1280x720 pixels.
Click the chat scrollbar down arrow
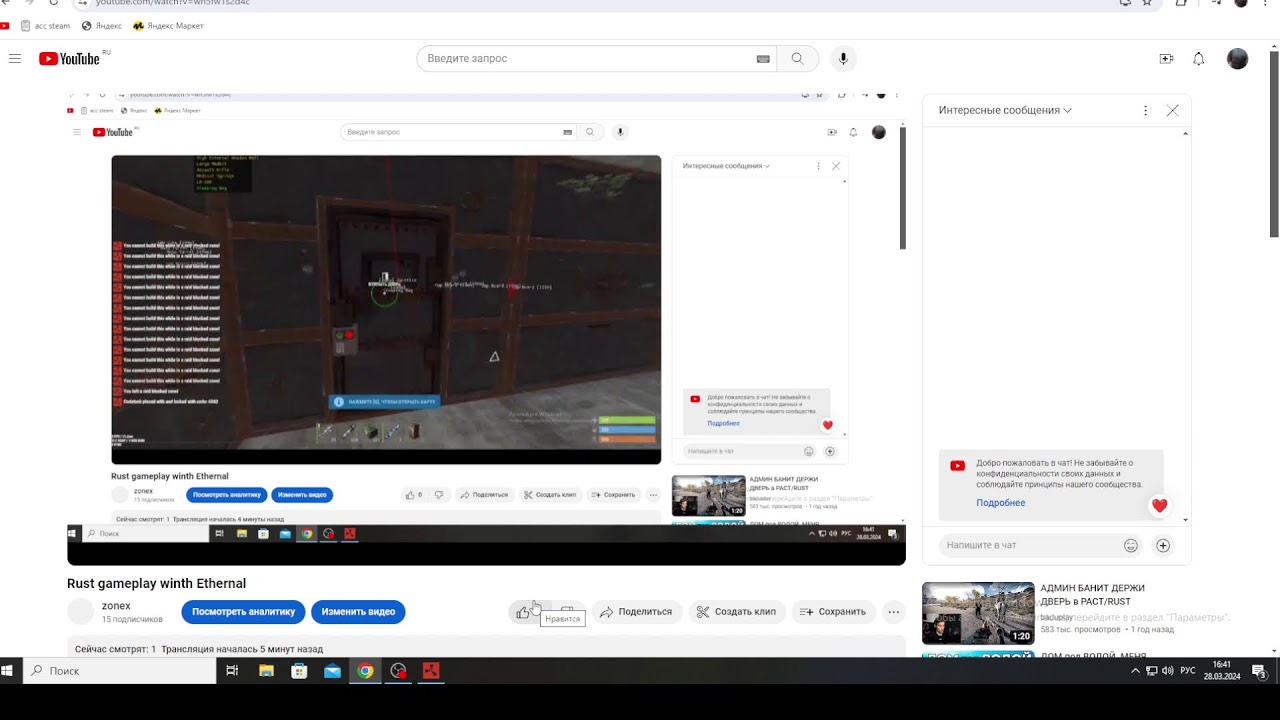tap(1186, 520)
